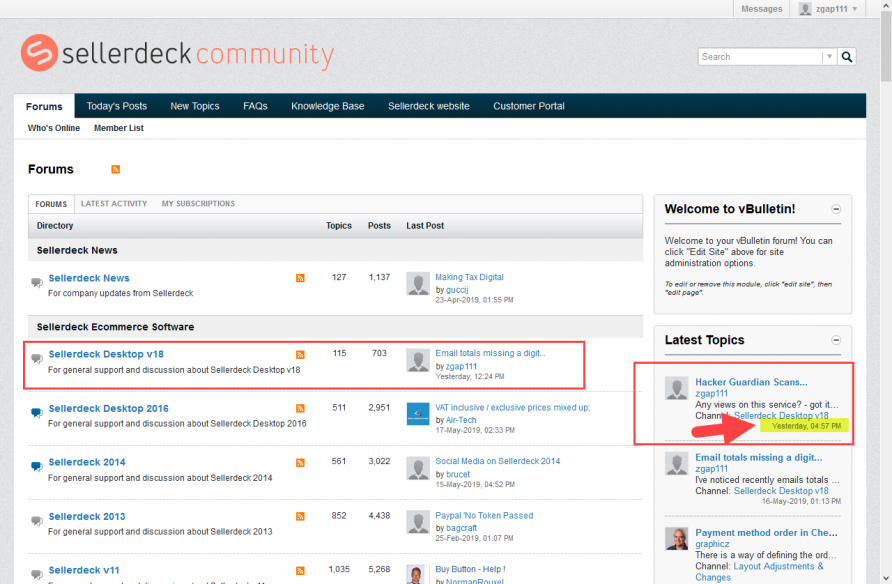Collapse the Welcome to vBulletin panel
The width and height of the screenshot is (892, 584).
click(836, 210)
